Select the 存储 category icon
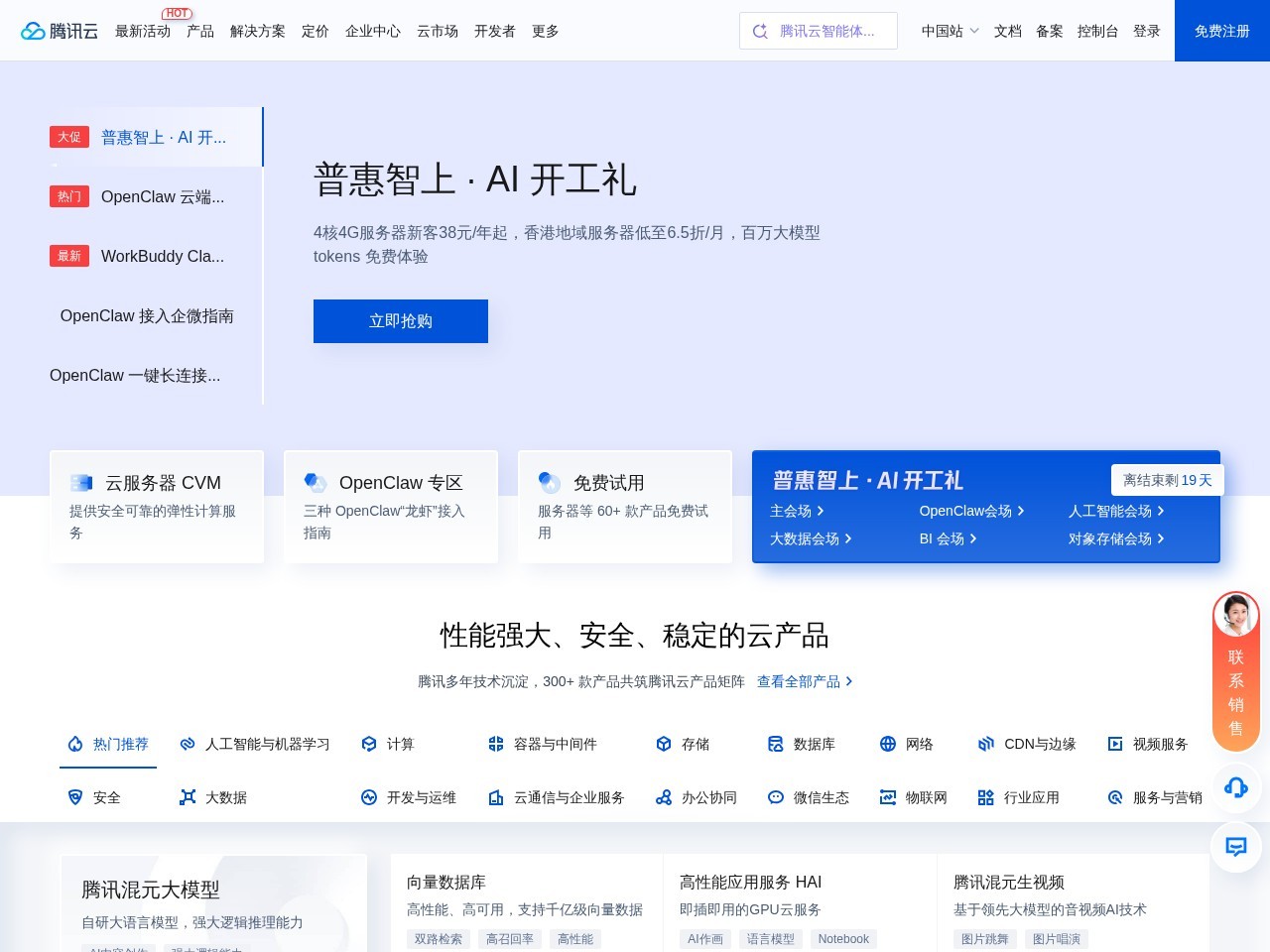This screenshot has width=1270, height=952. pyautogui.click(x=663, y=744)
